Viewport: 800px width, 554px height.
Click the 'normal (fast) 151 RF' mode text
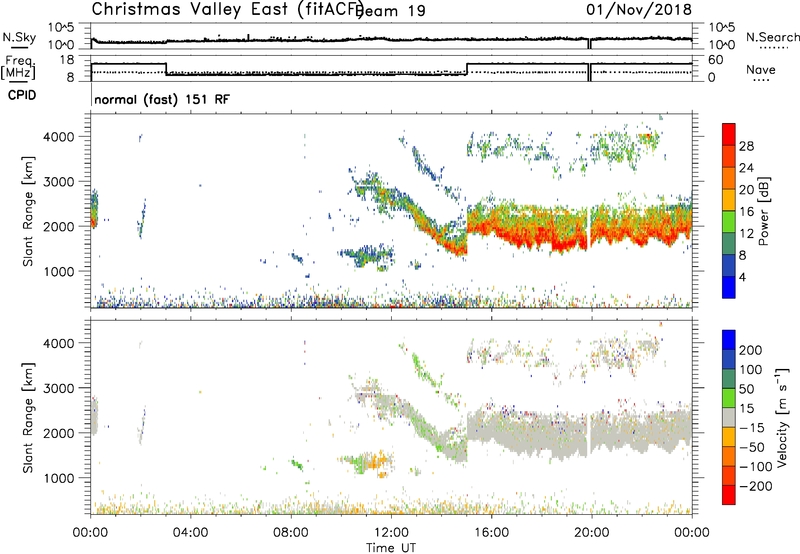[x=162, y=99]
